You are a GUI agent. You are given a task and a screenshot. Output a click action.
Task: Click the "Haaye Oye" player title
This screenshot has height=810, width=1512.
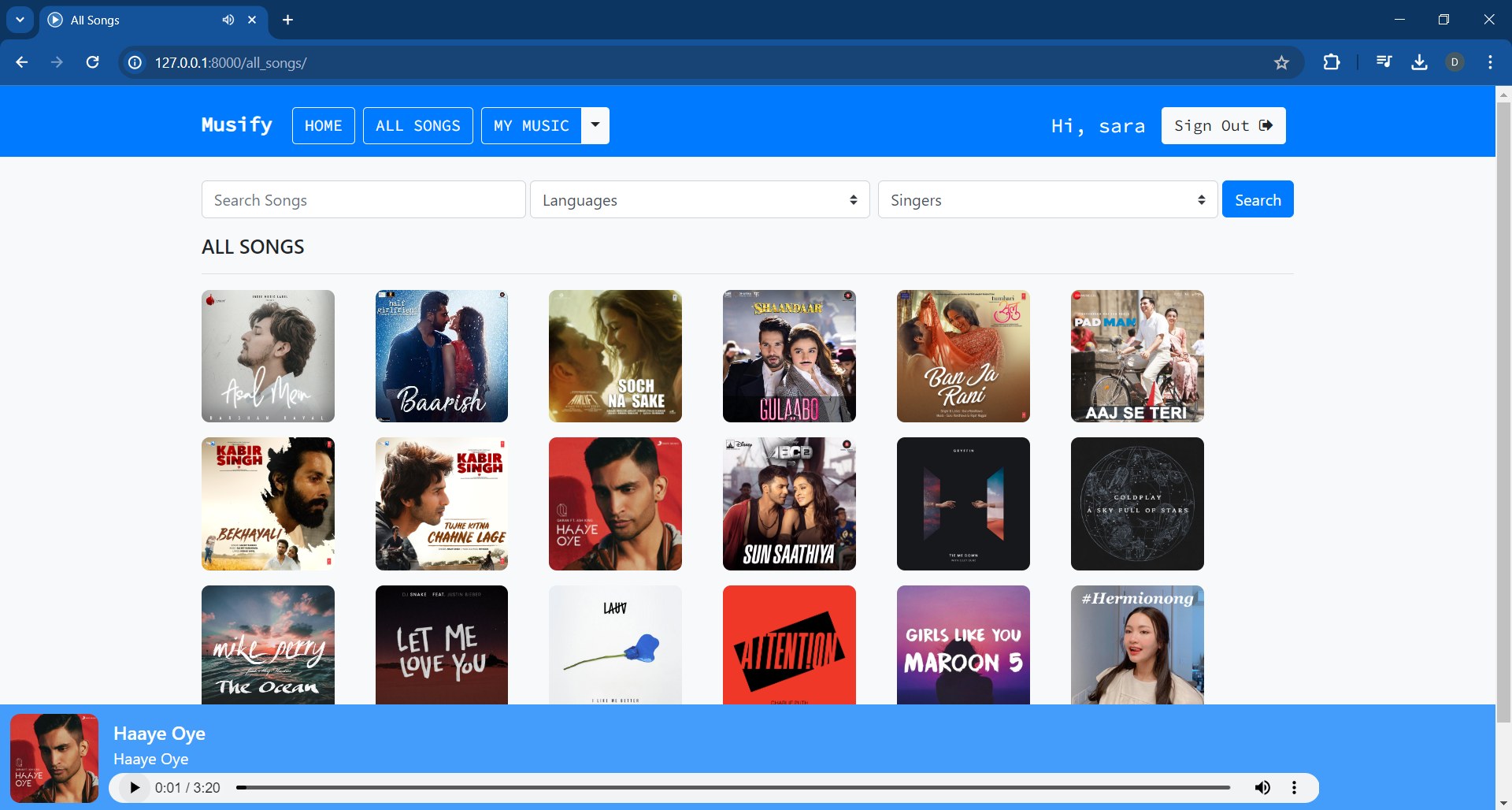tap(159, 734)
